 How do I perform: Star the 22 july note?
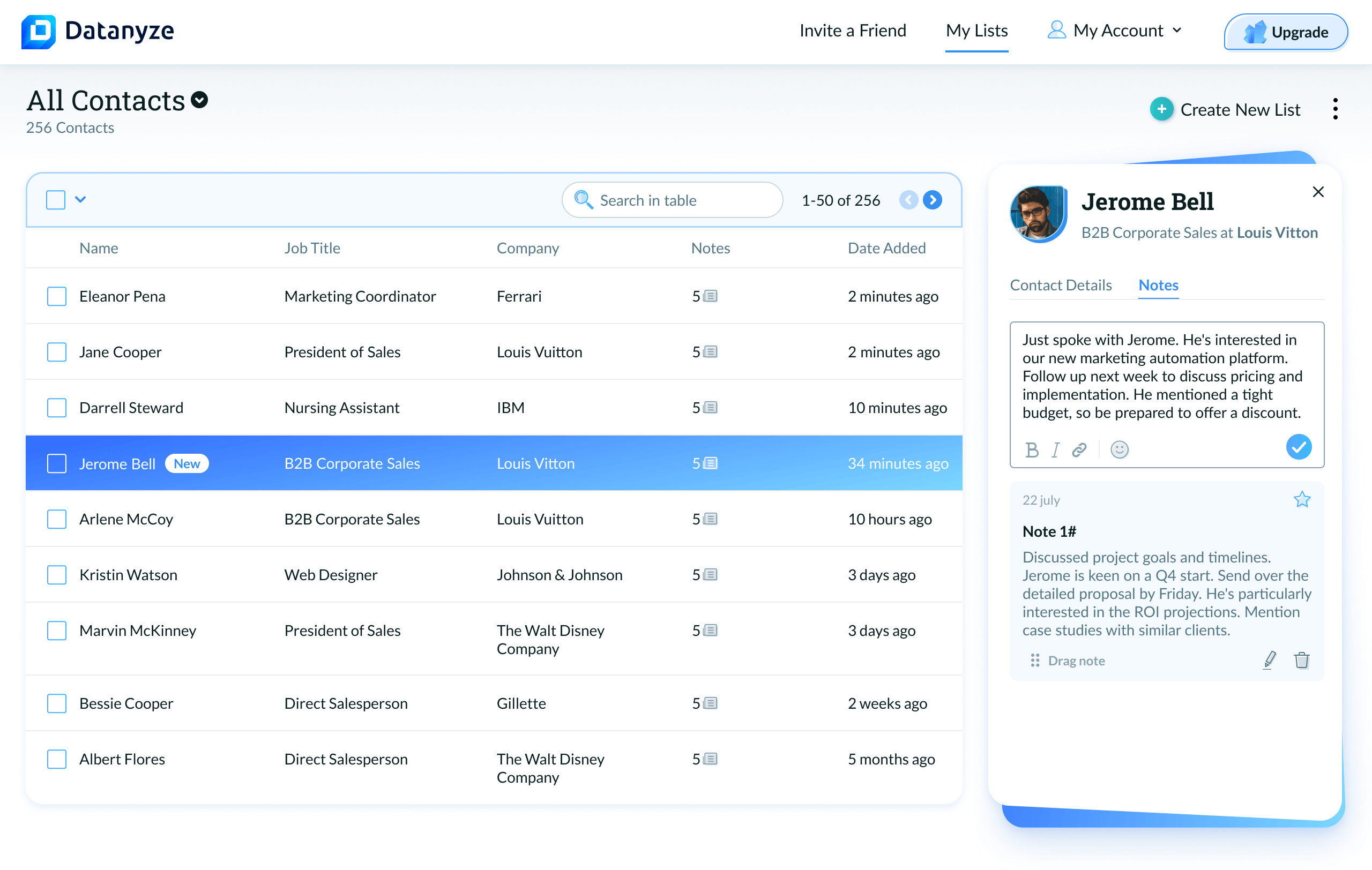point(1301,500)
